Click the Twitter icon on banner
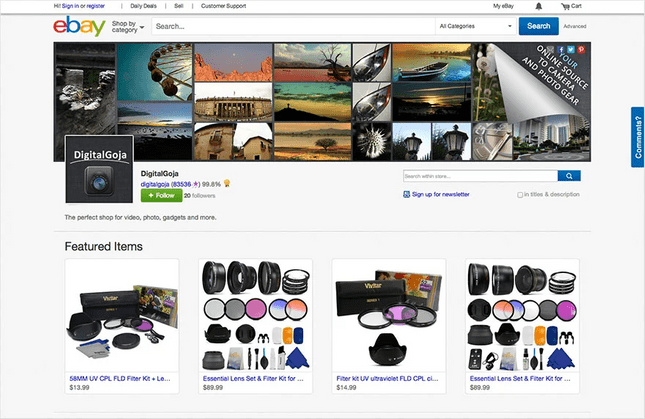Image resolution: width=645 pixels, height=419 pixels. pyautogui.click(x=571, y=49)
